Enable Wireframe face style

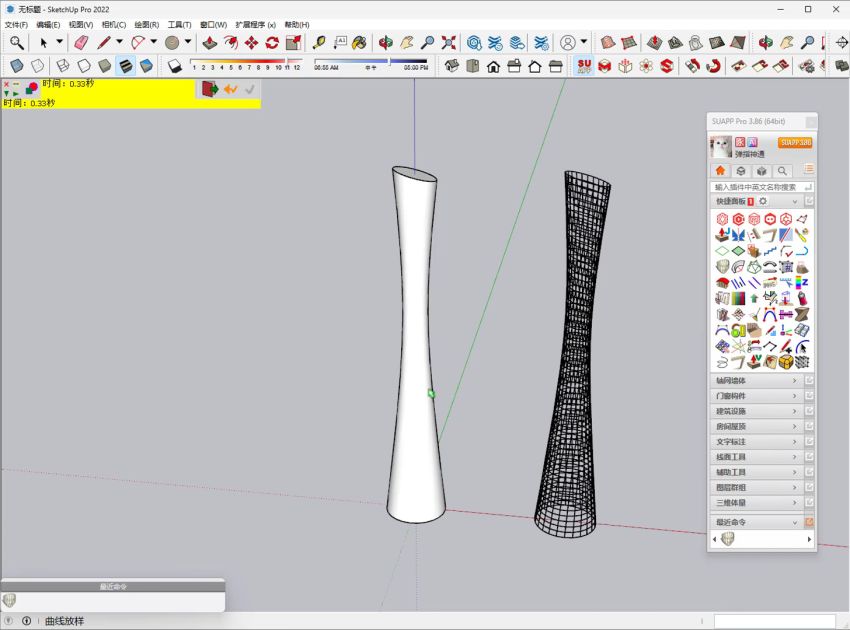pos(63,66)
